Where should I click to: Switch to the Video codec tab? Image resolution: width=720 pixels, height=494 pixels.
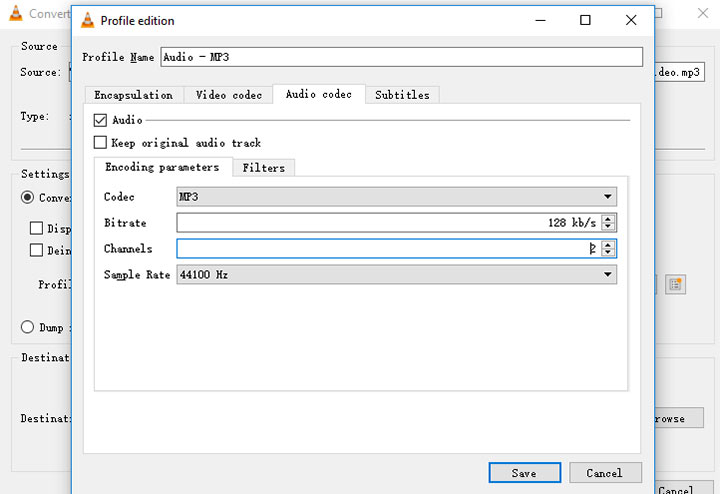click(229, 95)
